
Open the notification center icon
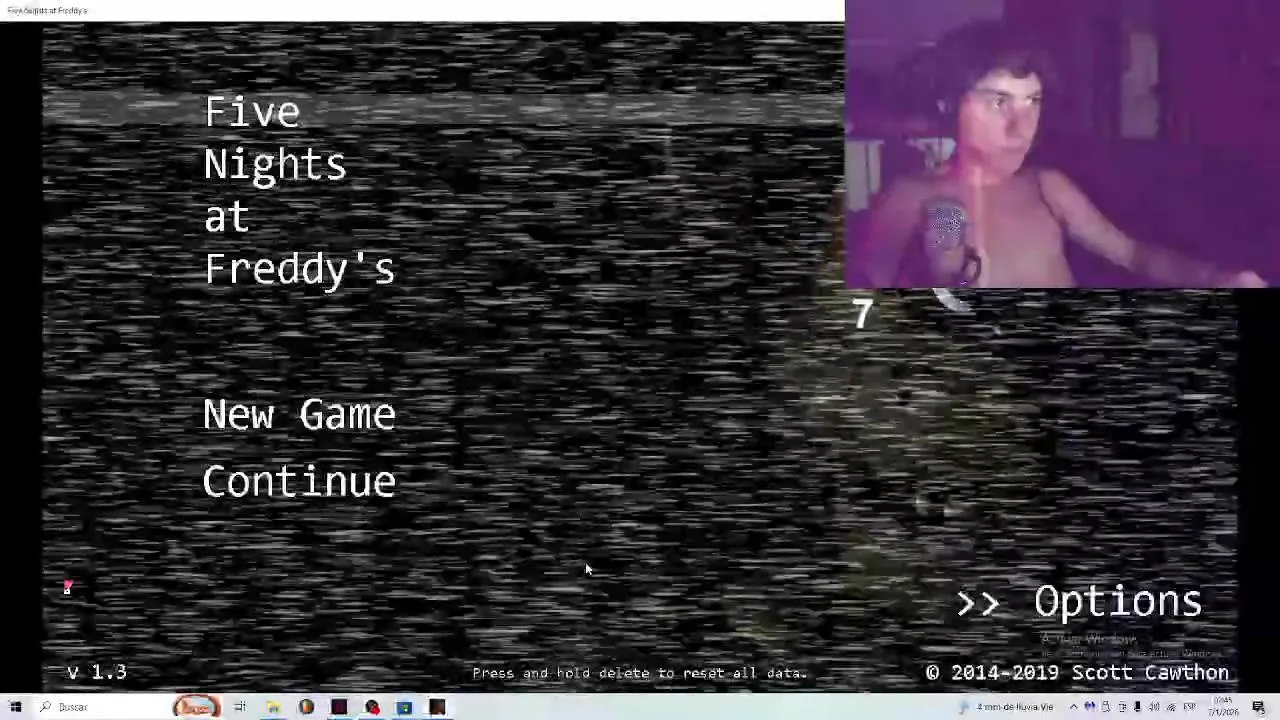point(1258,707)
